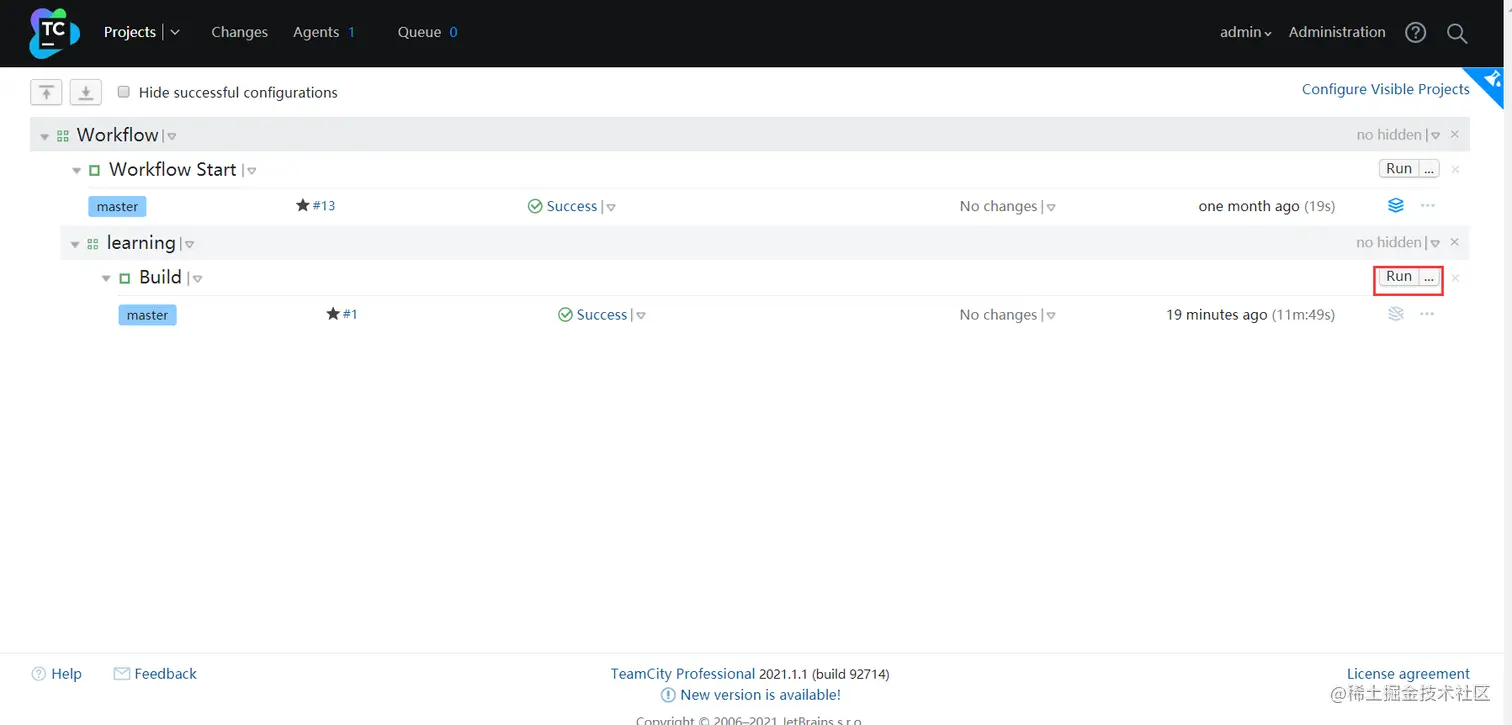Open the dropdown arrow beside Build title
This screenshot has width=1512, height=725.
[197, 279]
